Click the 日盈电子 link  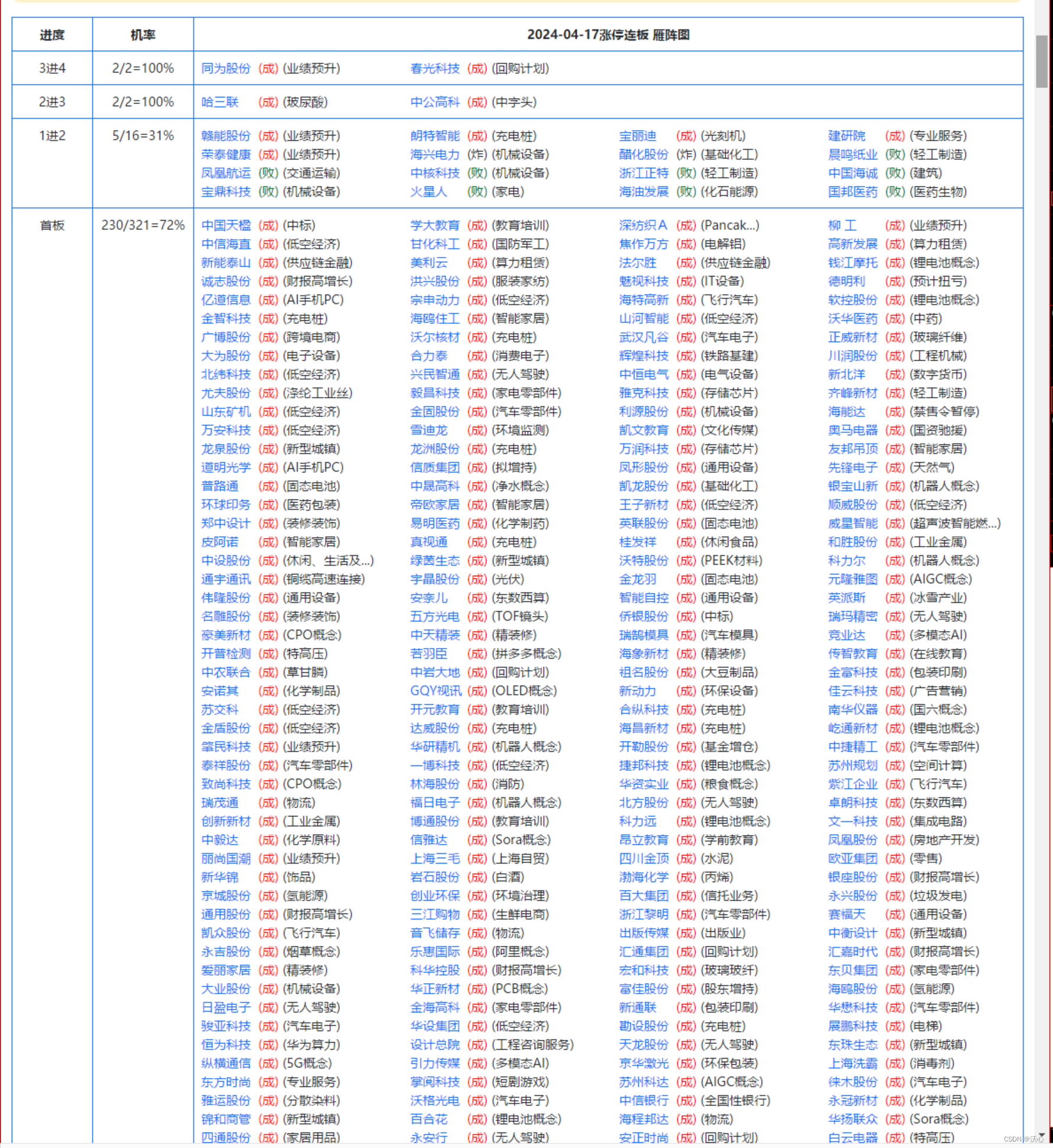226,1007
